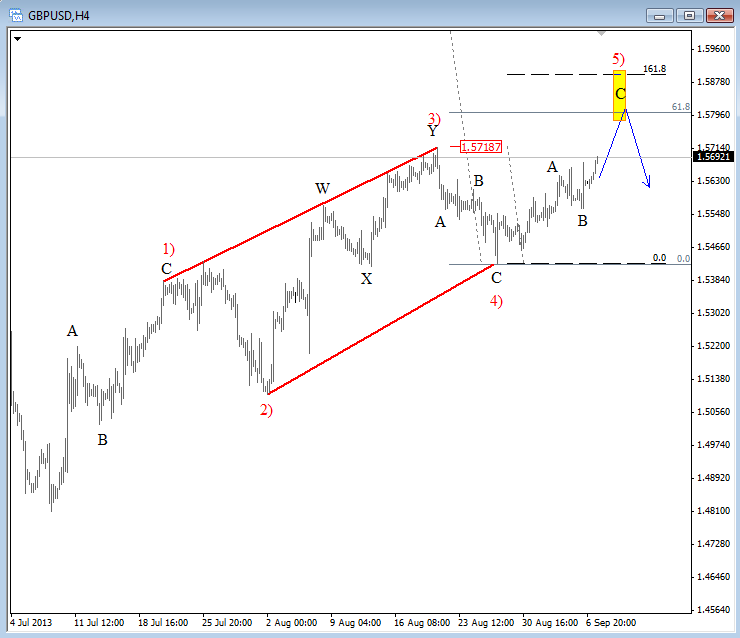The height and width of the screenshot is (638, 740).
Task: Open the small triangle menu in chart corner
Action: click(18, 40)
